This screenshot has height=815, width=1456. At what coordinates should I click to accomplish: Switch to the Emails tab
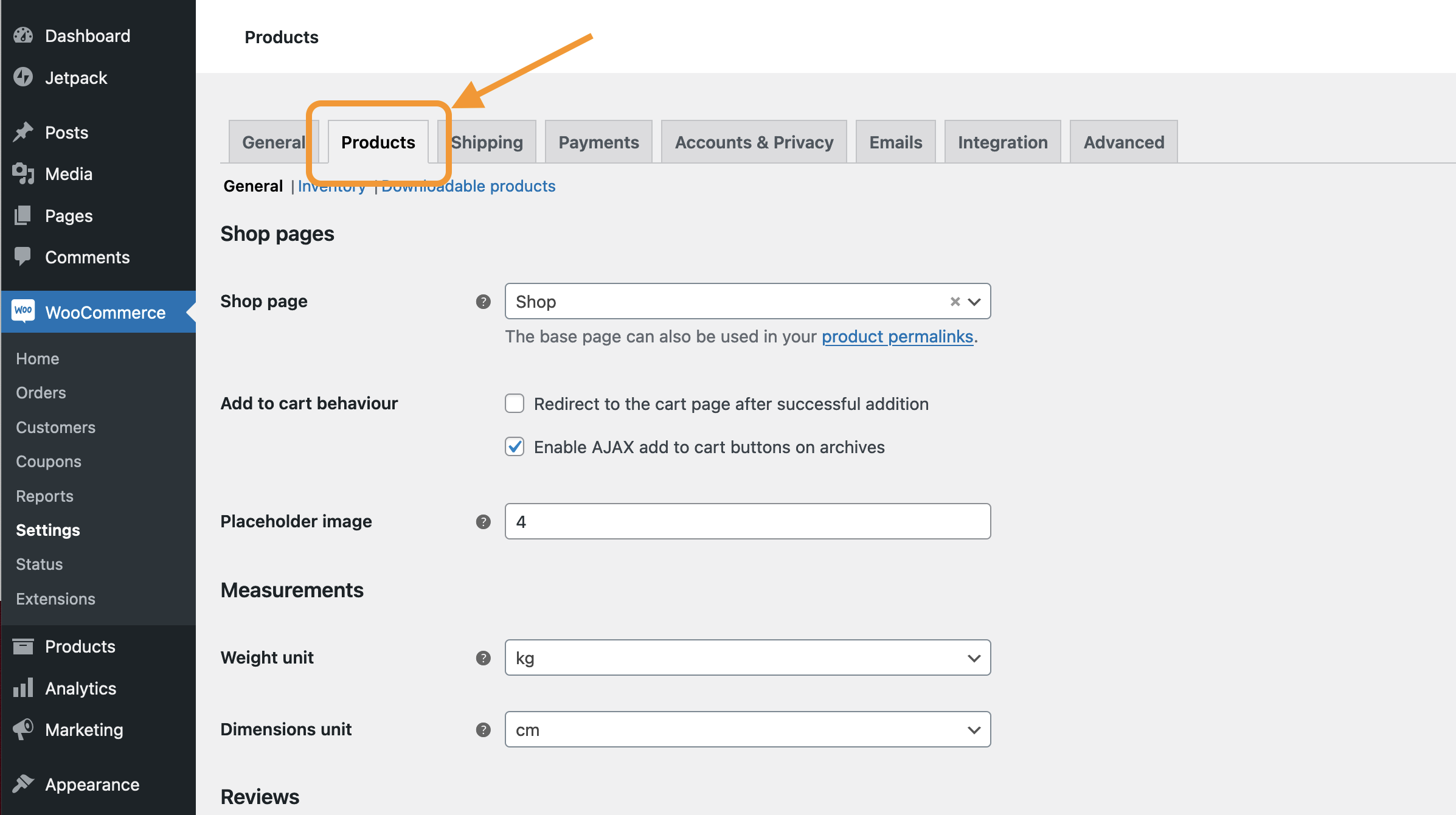click(895, 142)
